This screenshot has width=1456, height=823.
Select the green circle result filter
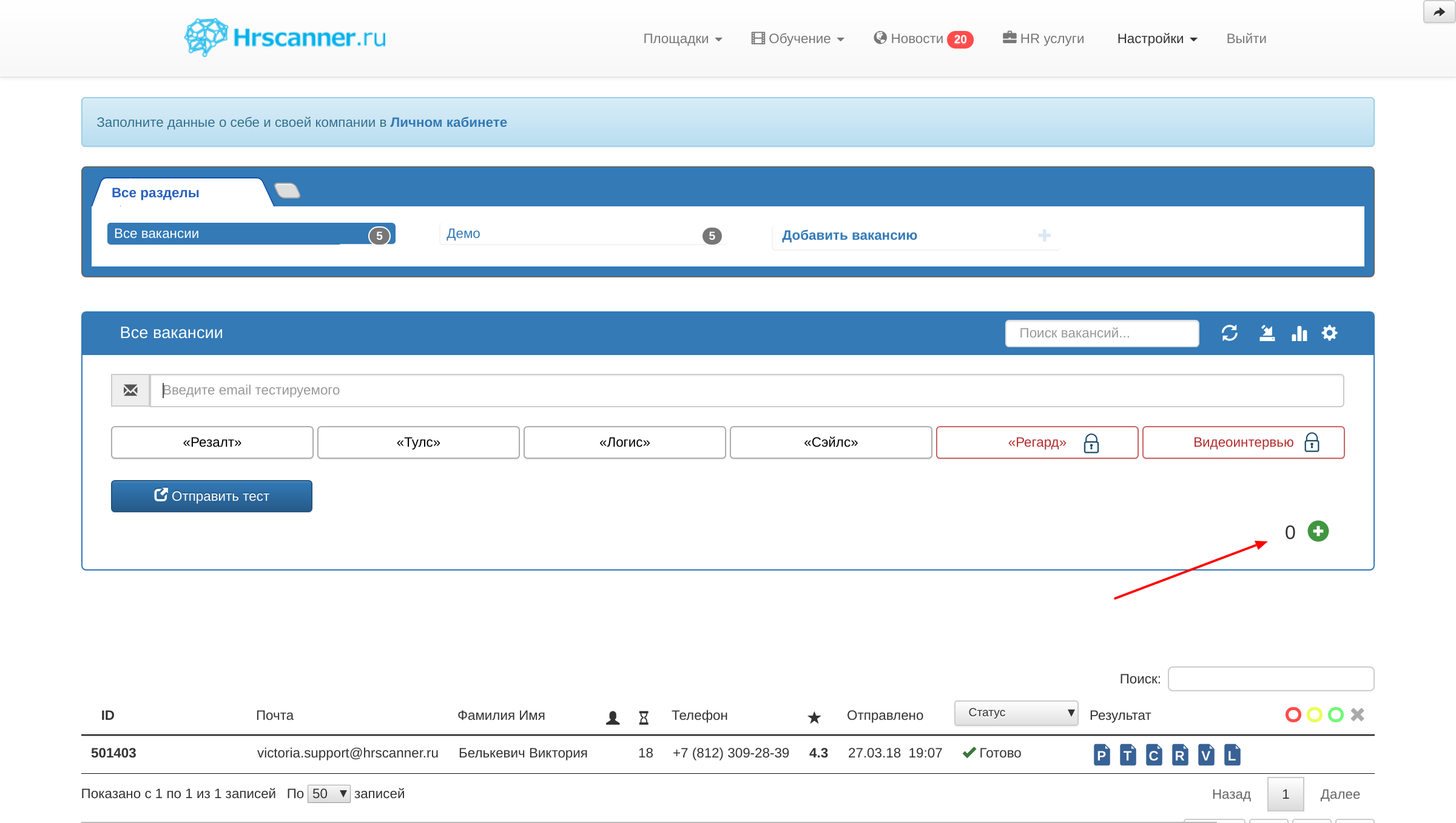pos(1336,715)
